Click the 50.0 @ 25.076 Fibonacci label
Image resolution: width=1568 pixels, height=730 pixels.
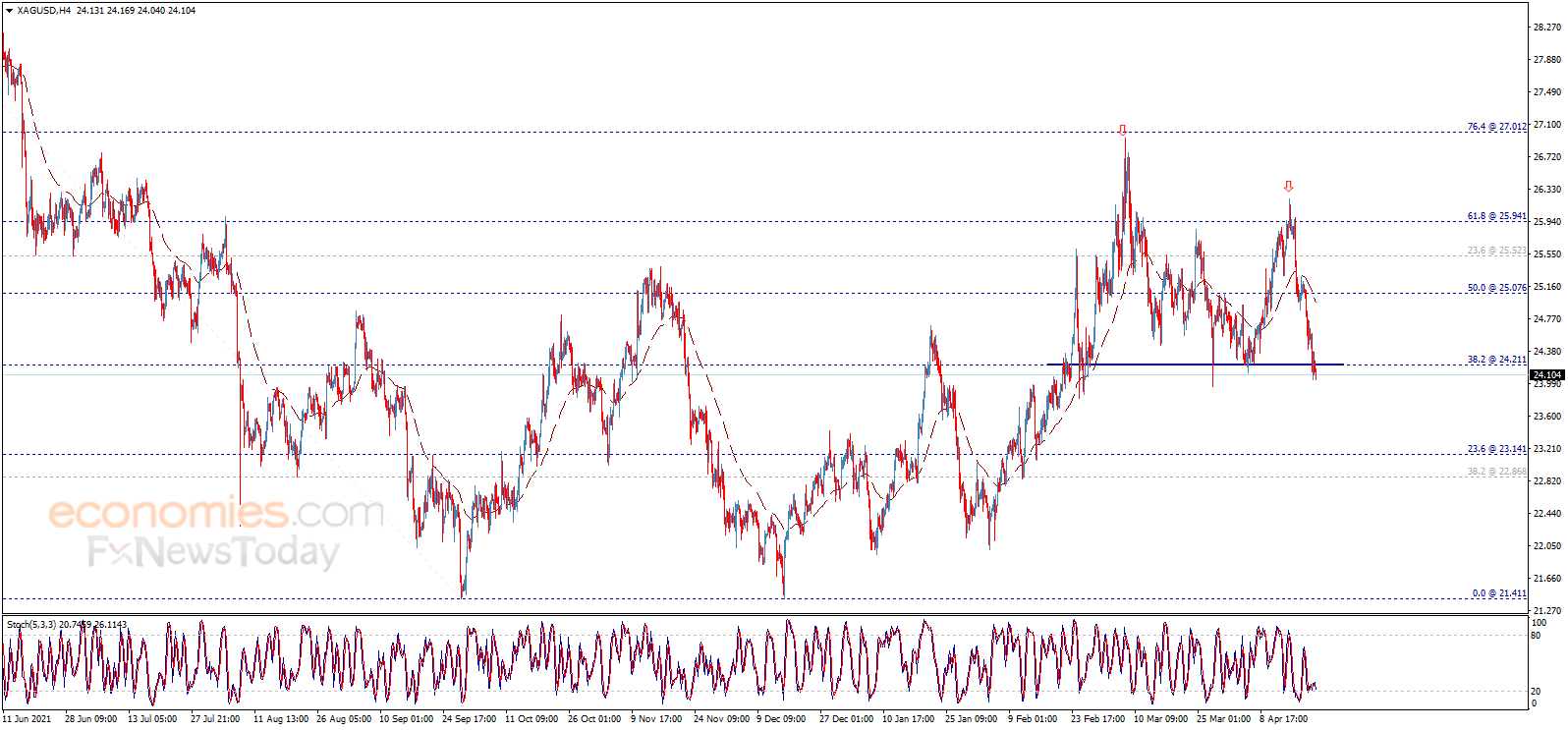1496,288
